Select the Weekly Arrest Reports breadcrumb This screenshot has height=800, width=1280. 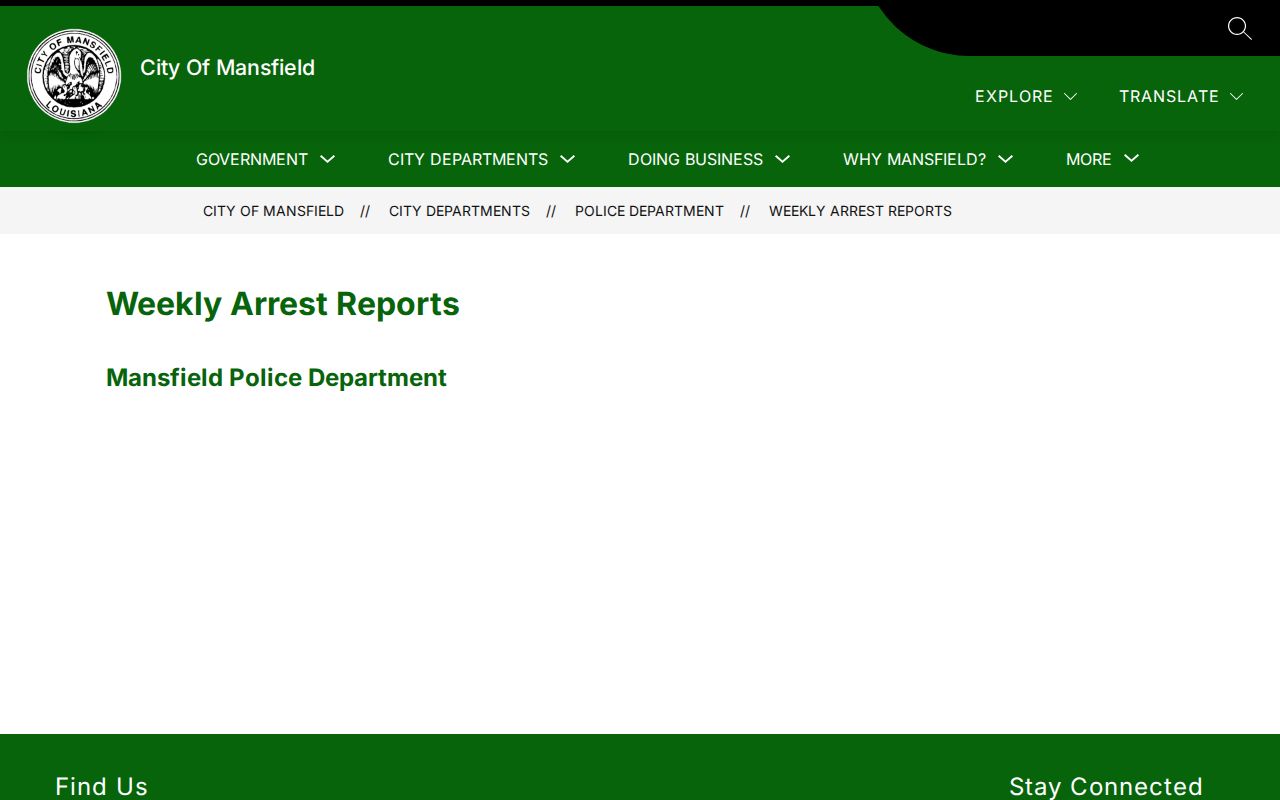(x=860, y=211)
